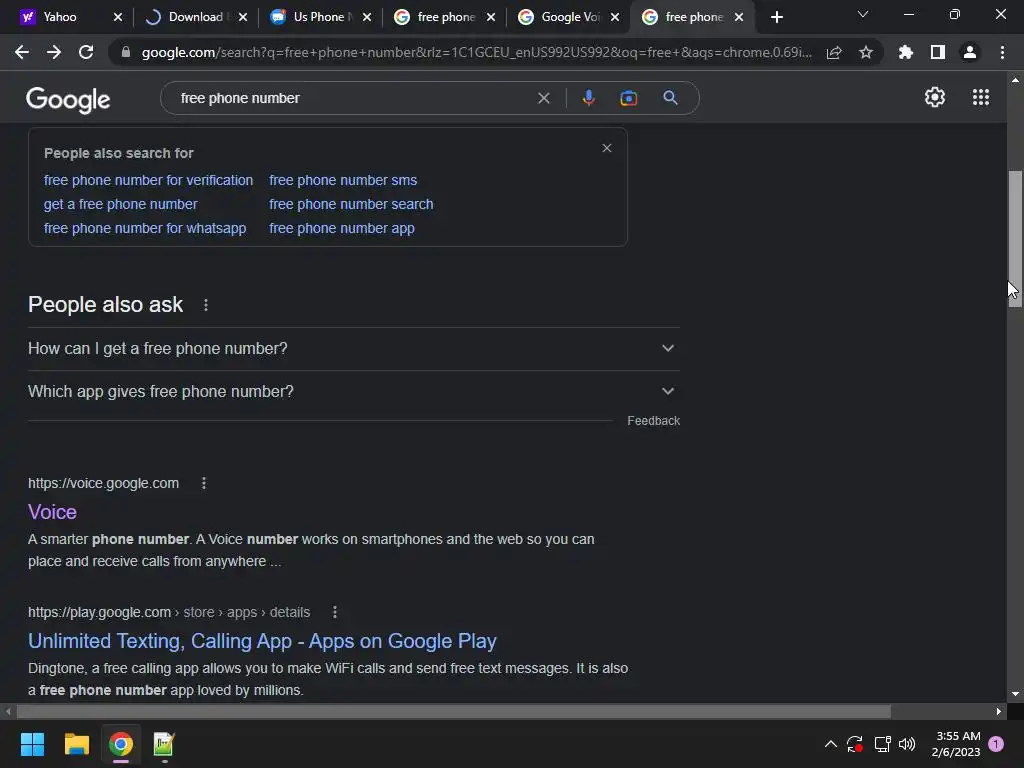Open File Explorer from taskbar

(76, 744)
